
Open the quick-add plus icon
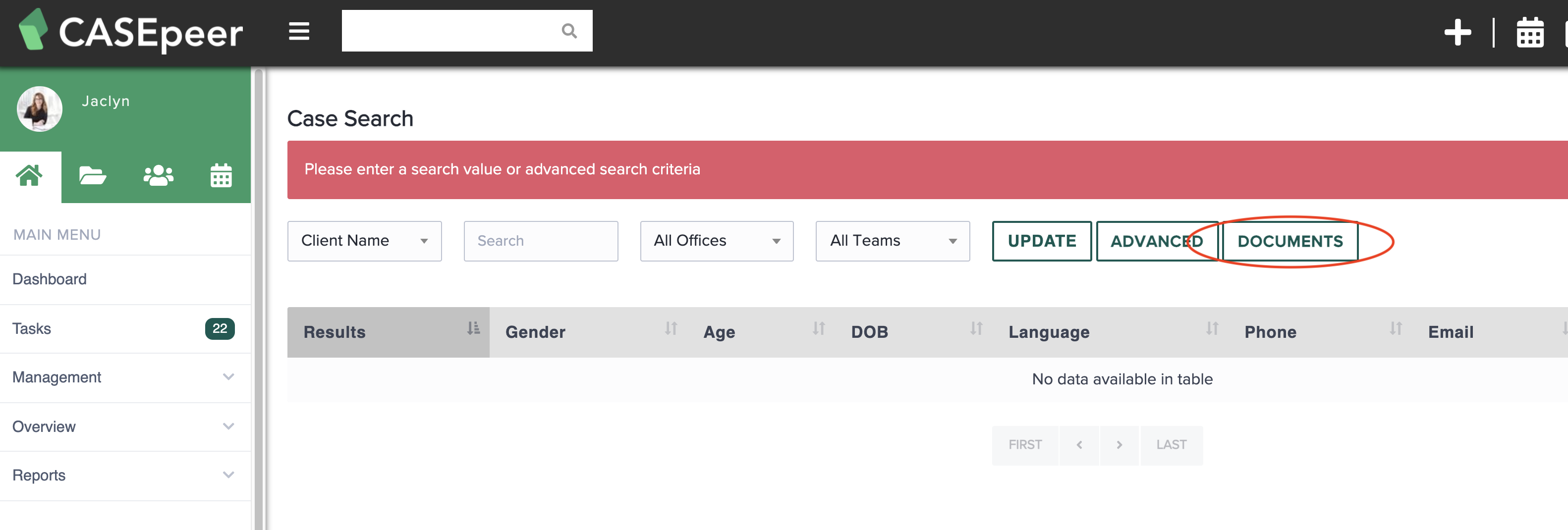(1458, 33)
